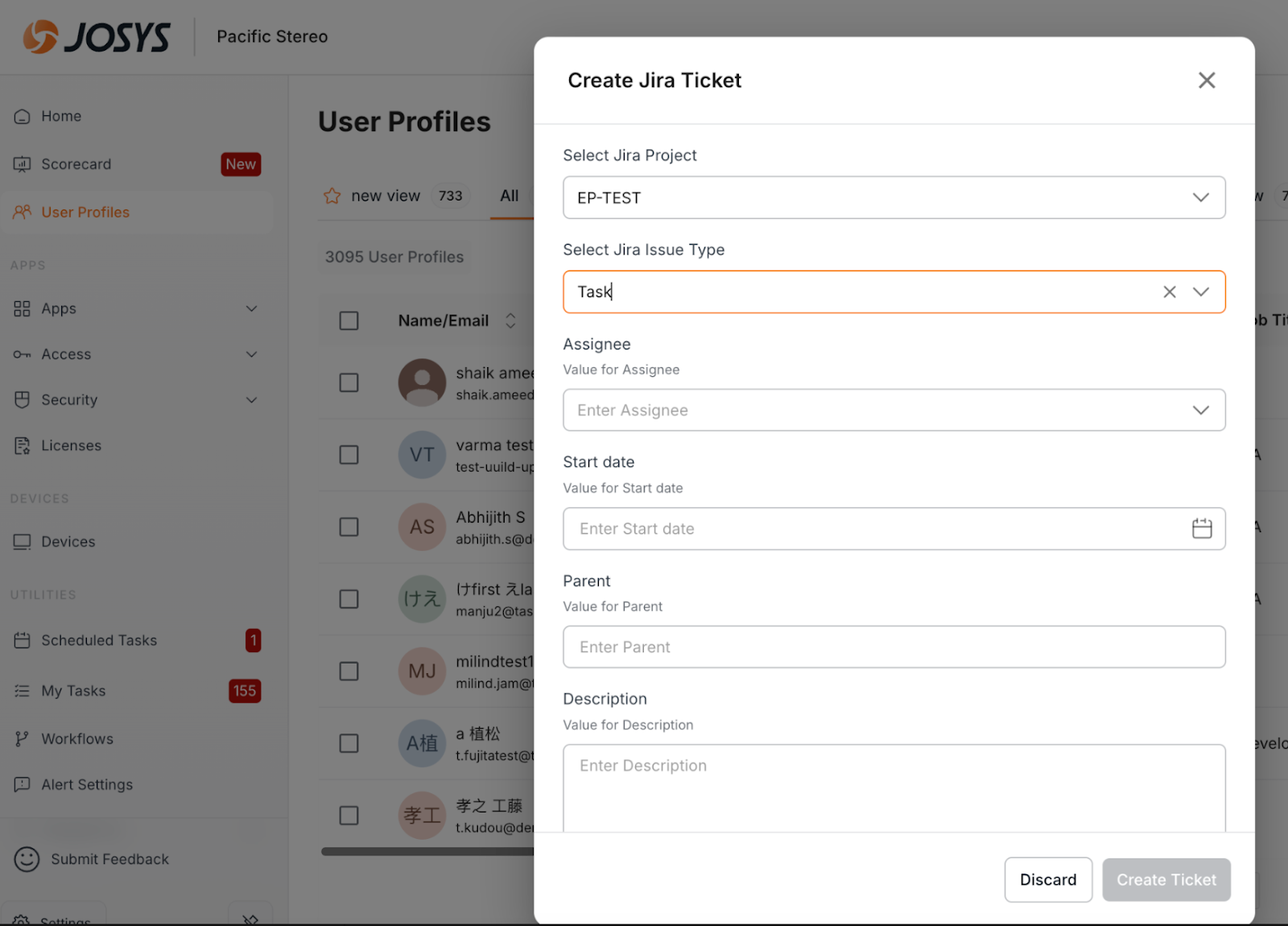This screenshot has height=926, width=1288.
Task: Click the Home house icon in sidebar
Action: tap(22, 117)
